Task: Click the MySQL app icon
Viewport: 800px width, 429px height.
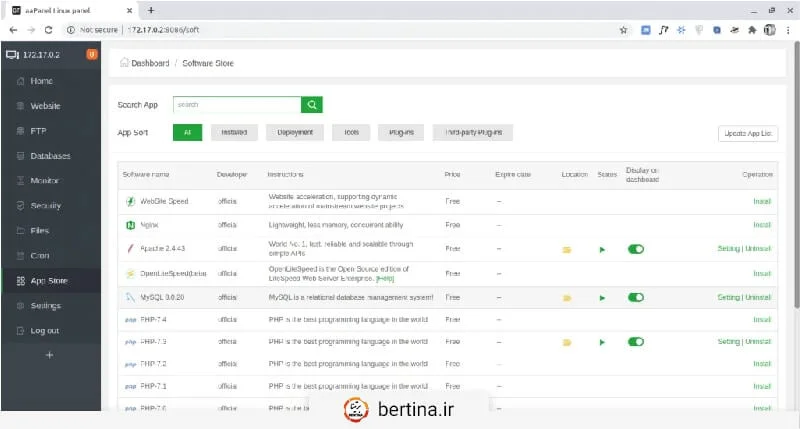Action: click(x=131, y=297)
